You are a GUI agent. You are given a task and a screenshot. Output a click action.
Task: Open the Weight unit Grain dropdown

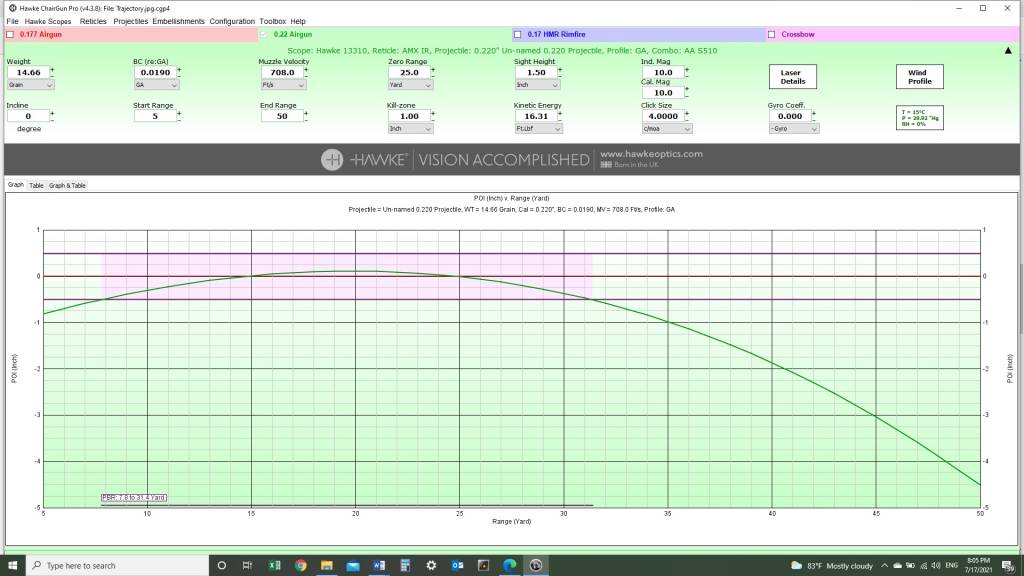click(x=31, y=85)
